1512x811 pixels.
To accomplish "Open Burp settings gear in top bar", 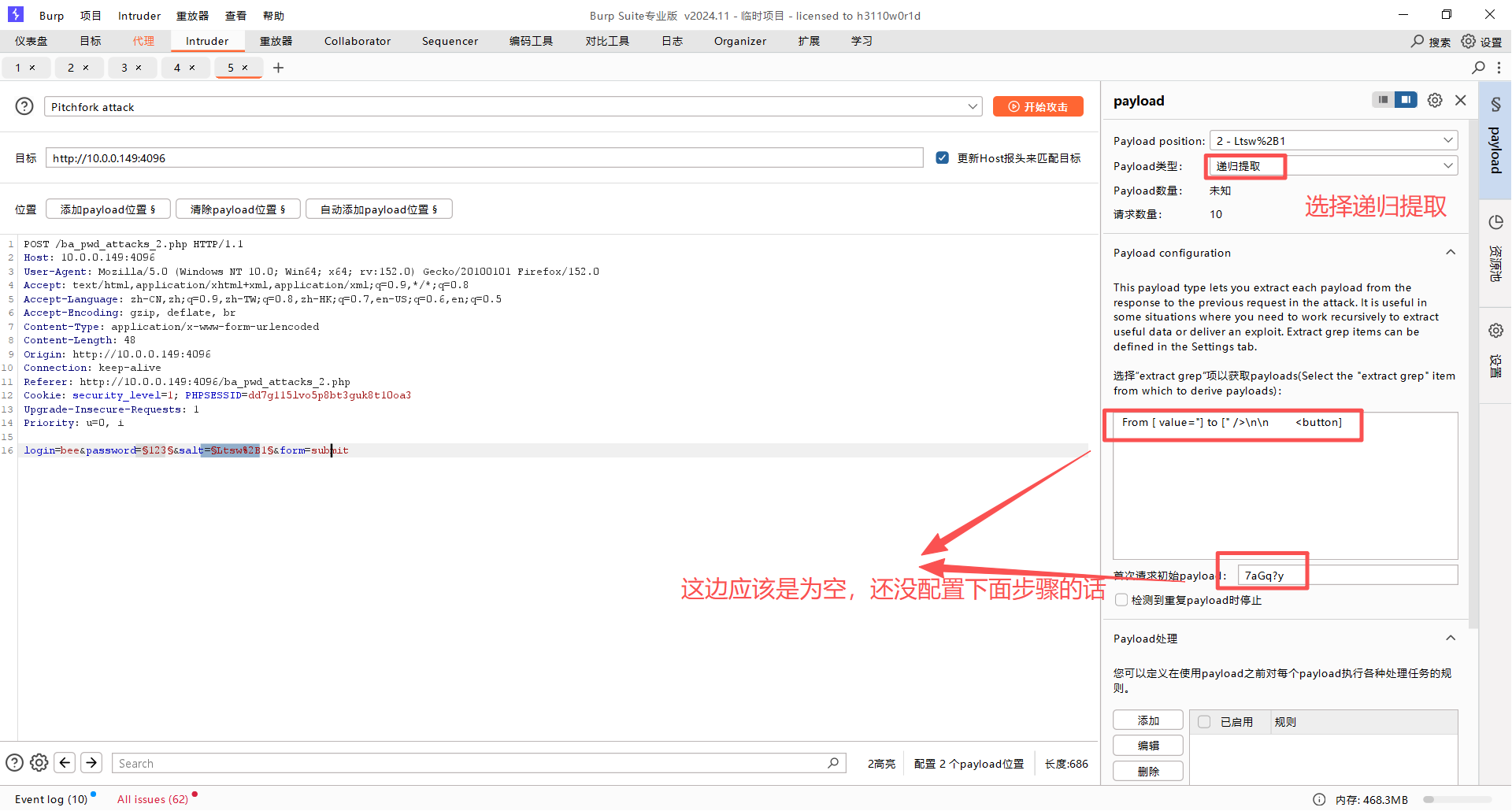I will click(1469, 41).
